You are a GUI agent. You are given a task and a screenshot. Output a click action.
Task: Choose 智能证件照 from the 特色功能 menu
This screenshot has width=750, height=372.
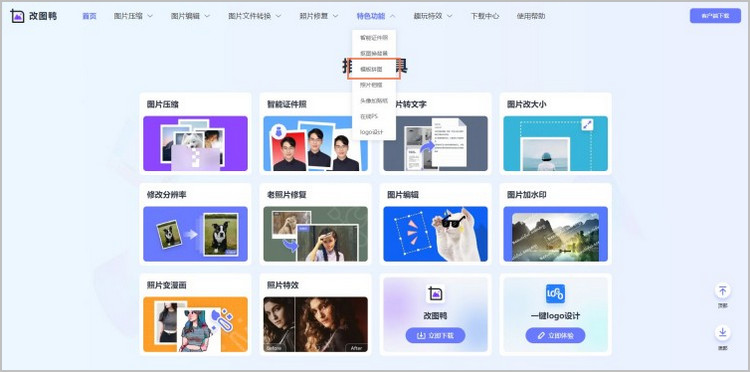click(374, 37)
